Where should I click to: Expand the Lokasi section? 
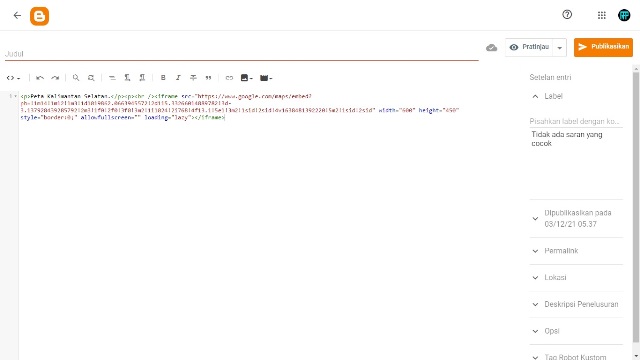pyautogui.click(x=576, y=278)
